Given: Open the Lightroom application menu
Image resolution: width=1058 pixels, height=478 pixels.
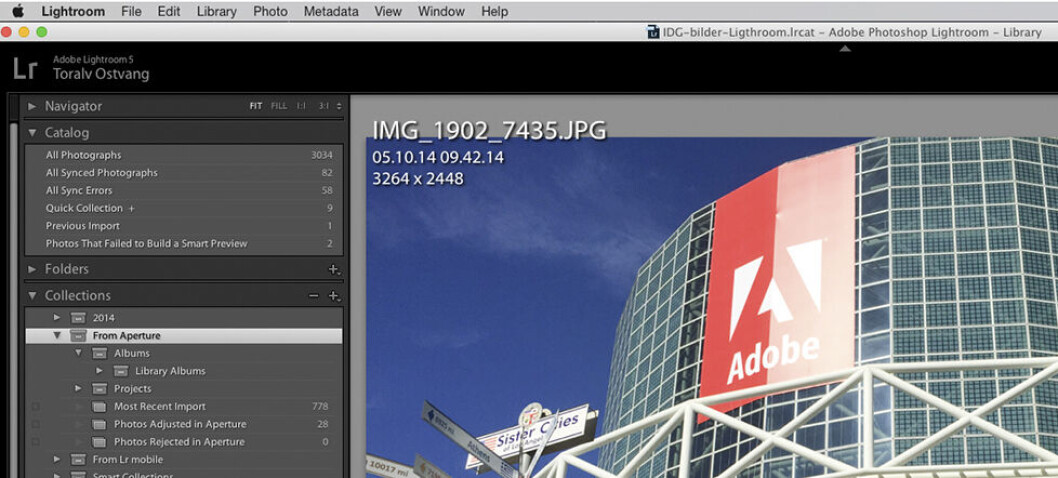Looking at the screenshot, I should [x=73, y=11].
